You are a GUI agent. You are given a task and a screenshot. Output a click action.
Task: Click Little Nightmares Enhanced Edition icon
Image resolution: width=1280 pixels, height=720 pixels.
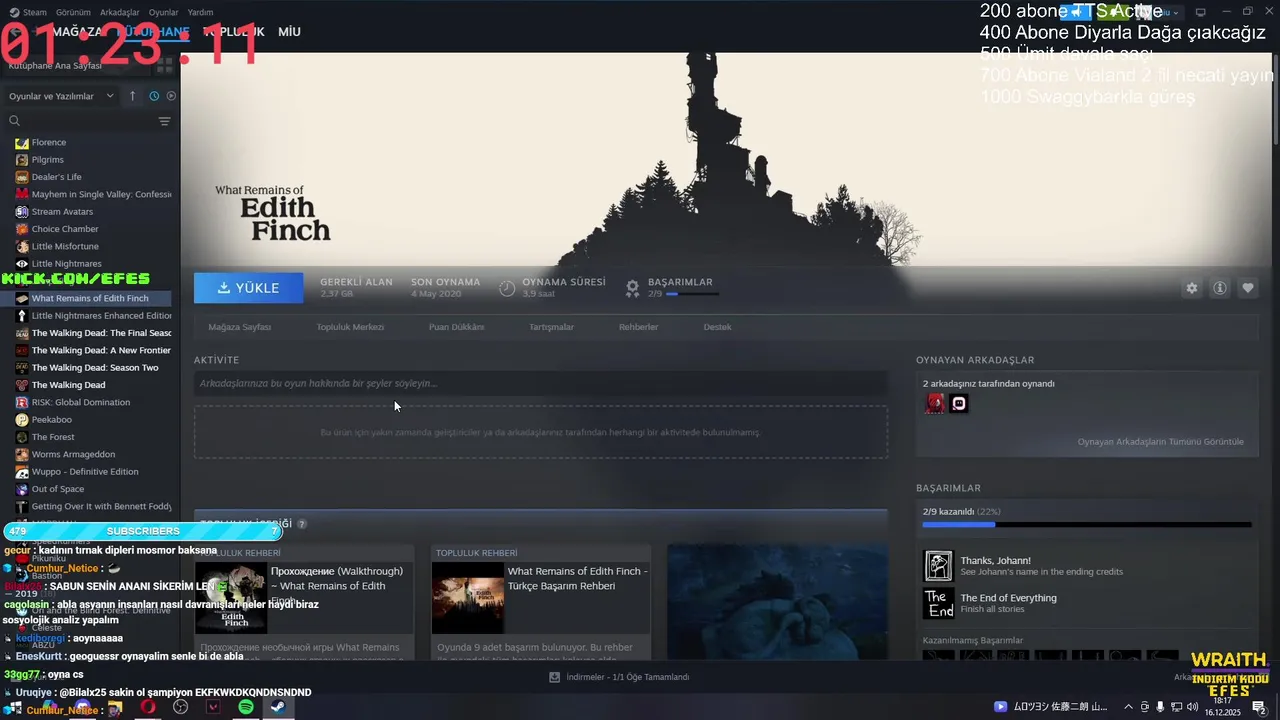point(22,316)
